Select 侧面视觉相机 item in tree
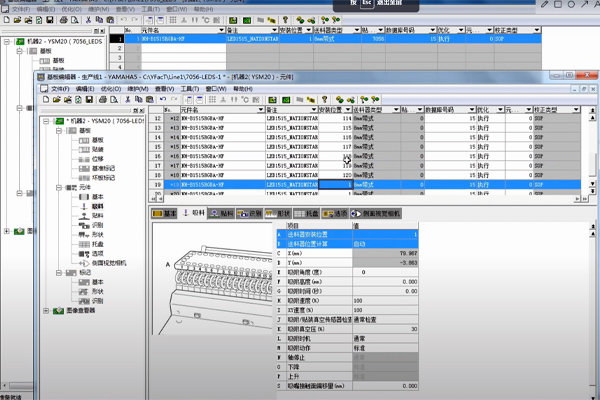 pos(109,263)
